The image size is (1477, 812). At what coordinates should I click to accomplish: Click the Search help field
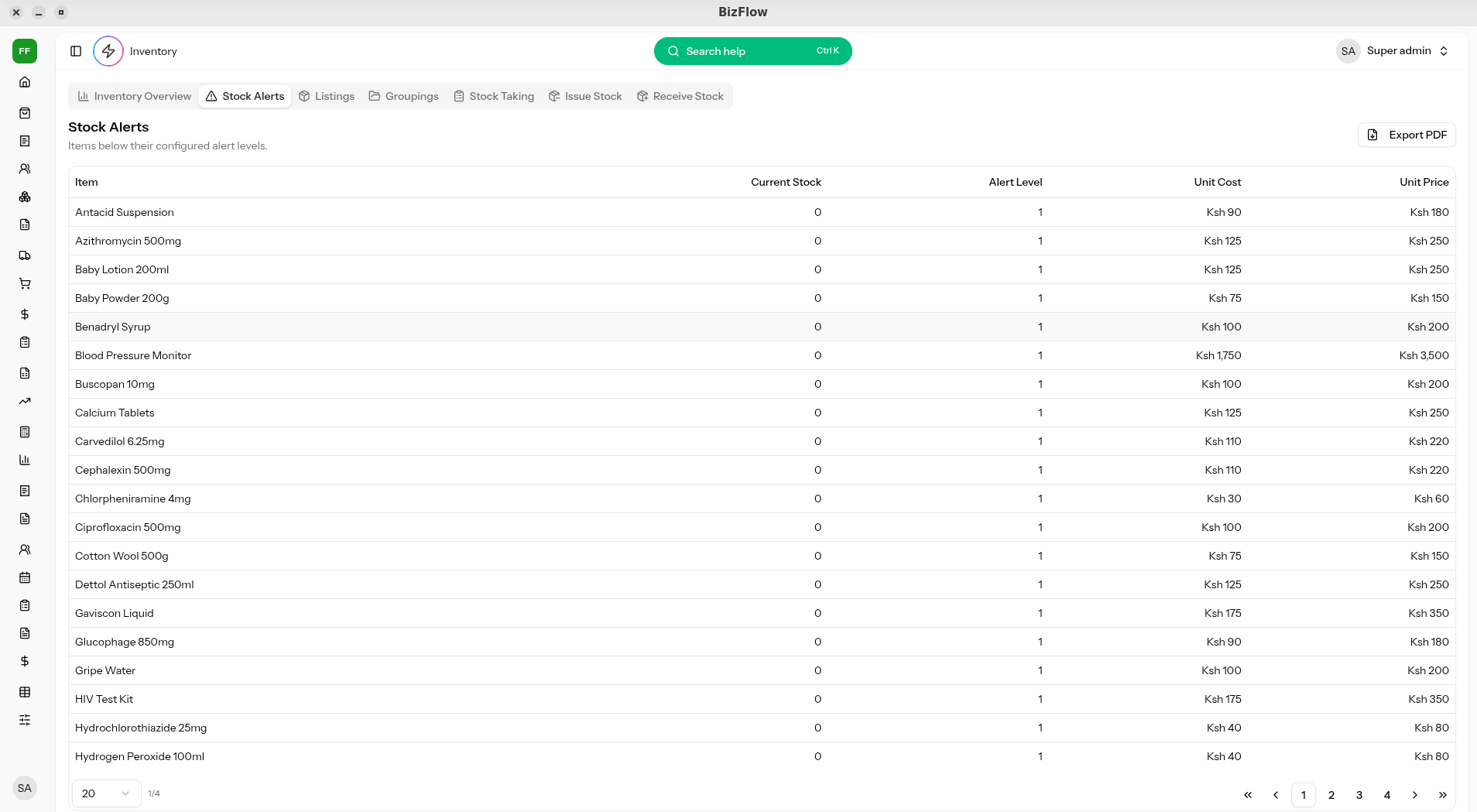click(752, 51)
